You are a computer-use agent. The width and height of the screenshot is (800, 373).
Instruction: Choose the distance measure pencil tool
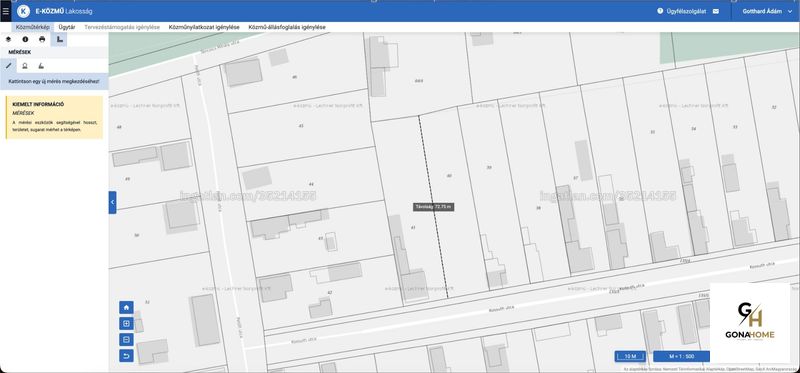tap(9, 65)
